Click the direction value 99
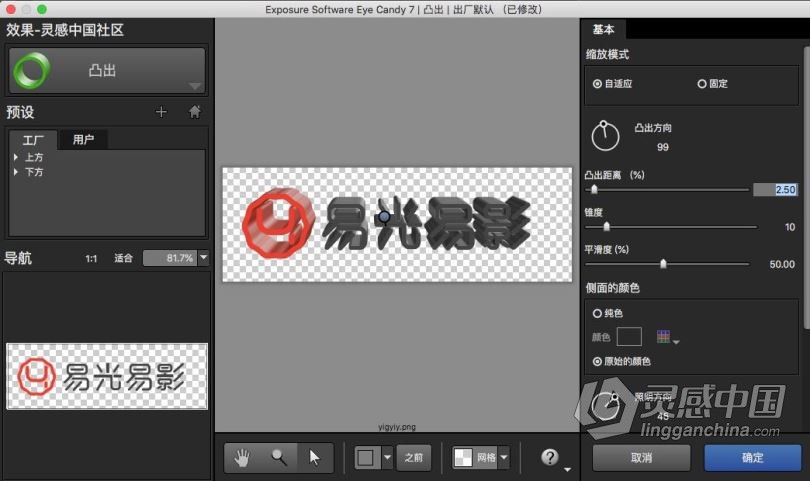Screen dimensions: 810x481 [663, 147]
